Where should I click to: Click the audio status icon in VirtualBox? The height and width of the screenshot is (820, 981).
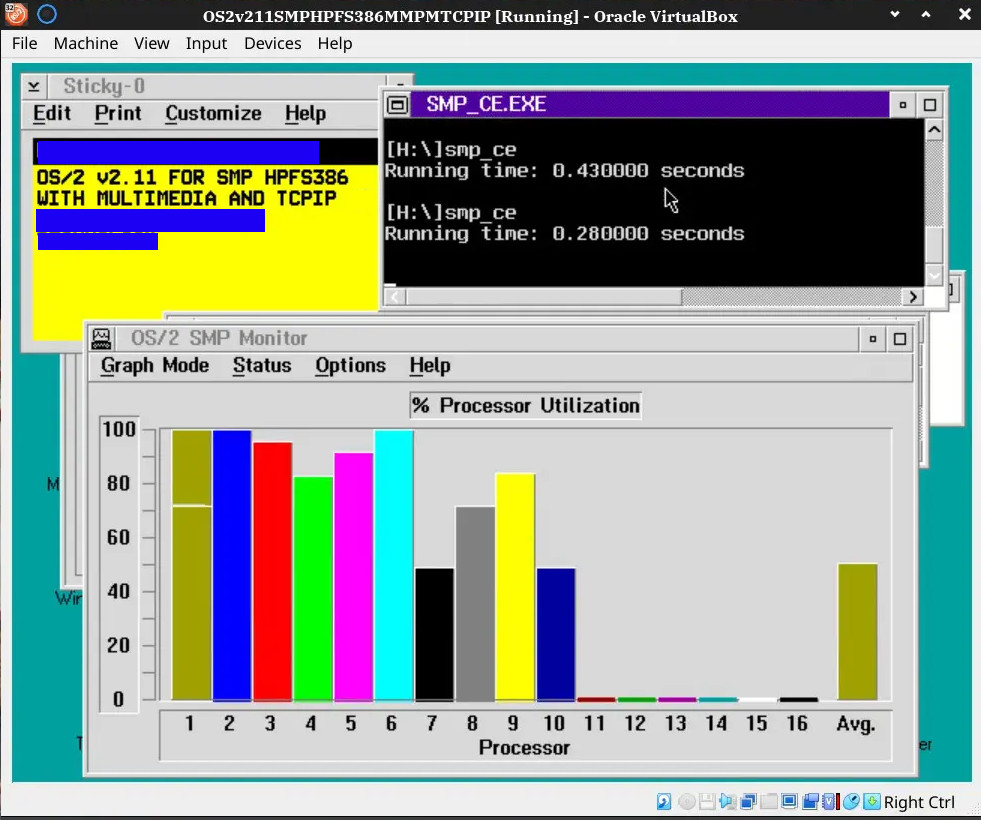(728, 801)
